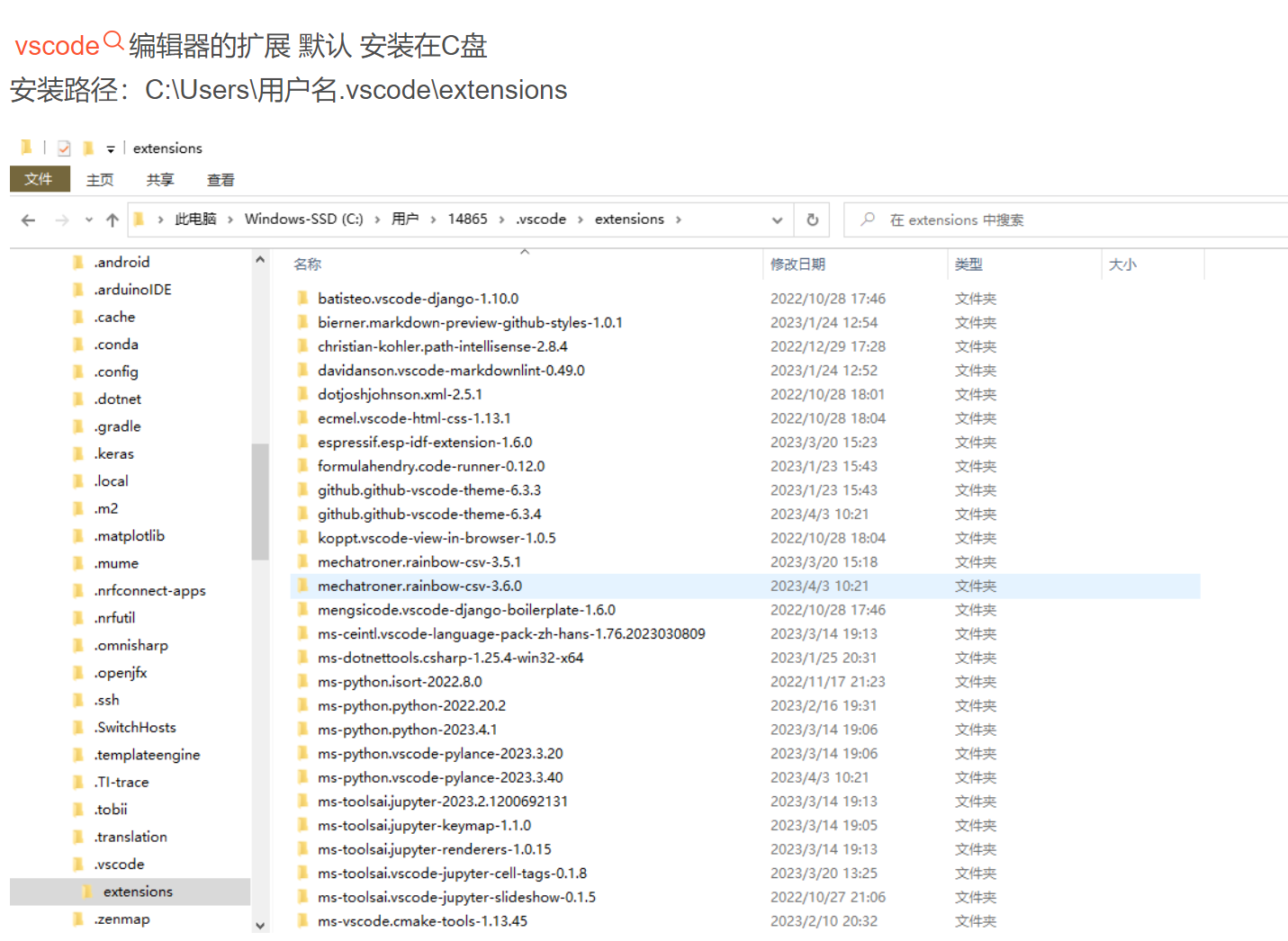Select bierner.markdown-preview-github-styles-1.0.1 folder name
The width and height of the screenshot is (1288, 941).
point(470,322)
